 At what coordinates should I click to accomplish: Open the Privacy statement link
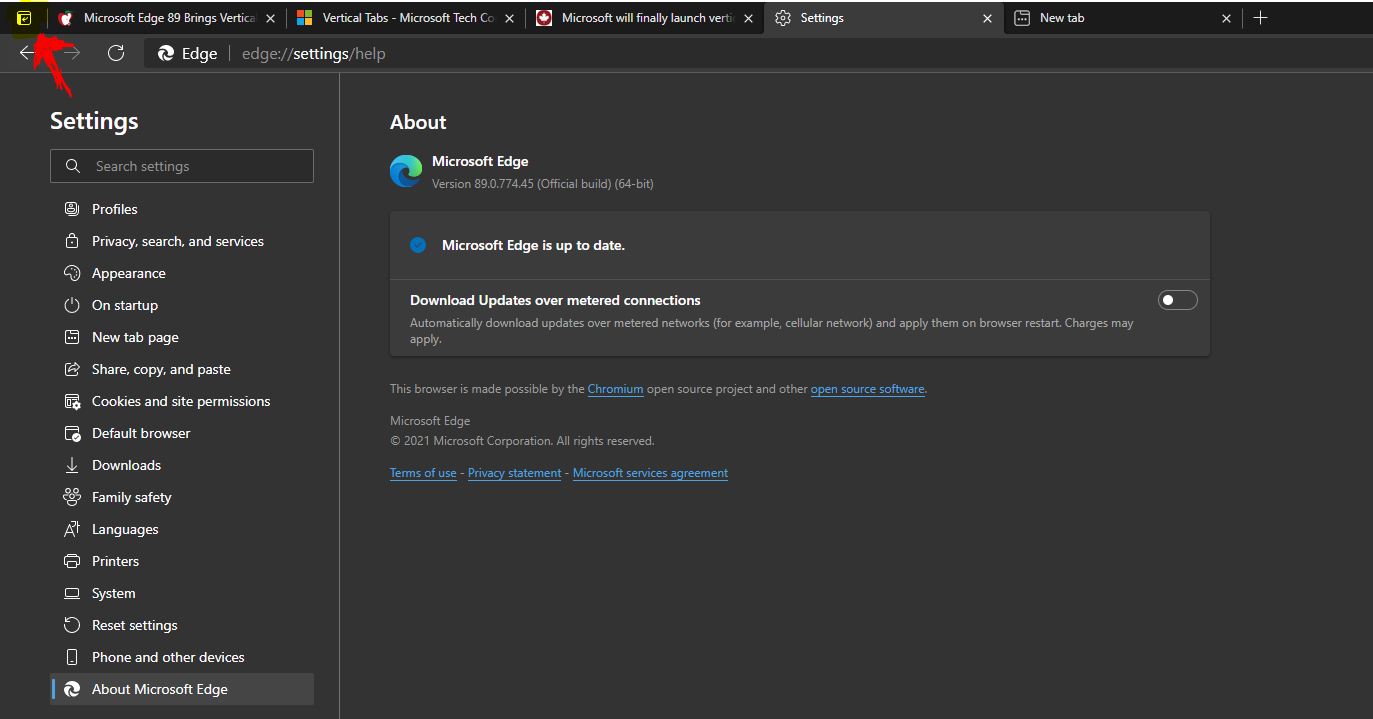515,473
